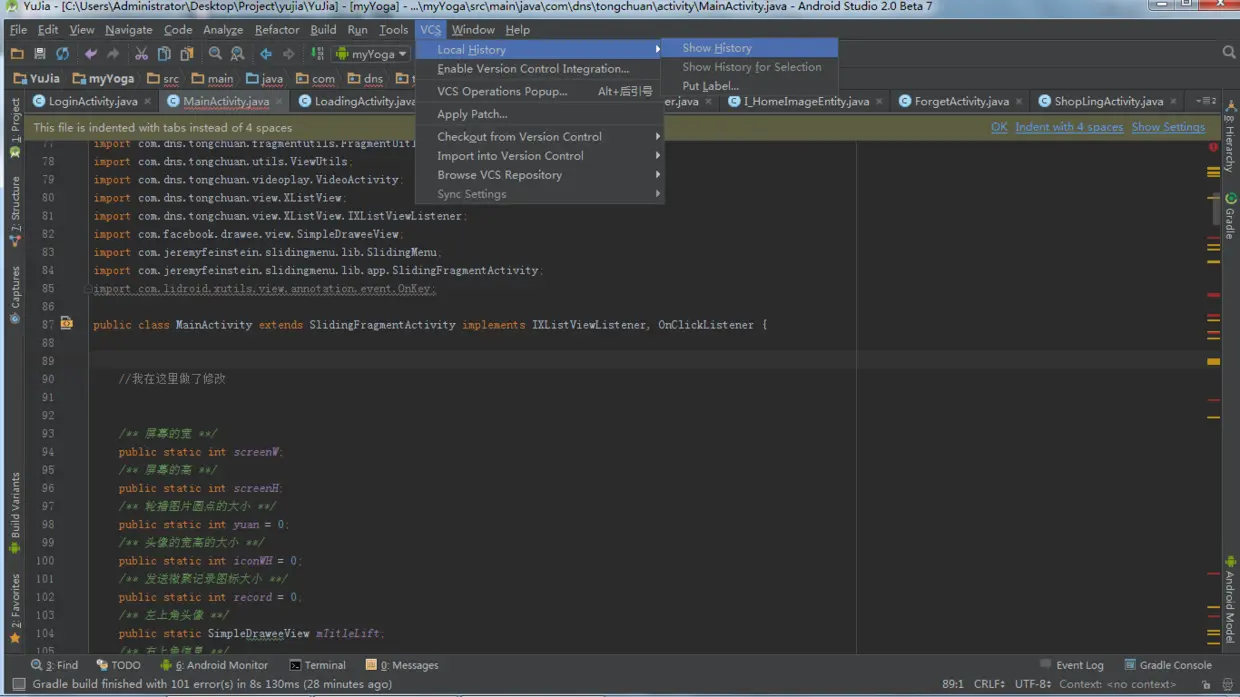Toggle tool window bars icon in status bar

point(18,685)
